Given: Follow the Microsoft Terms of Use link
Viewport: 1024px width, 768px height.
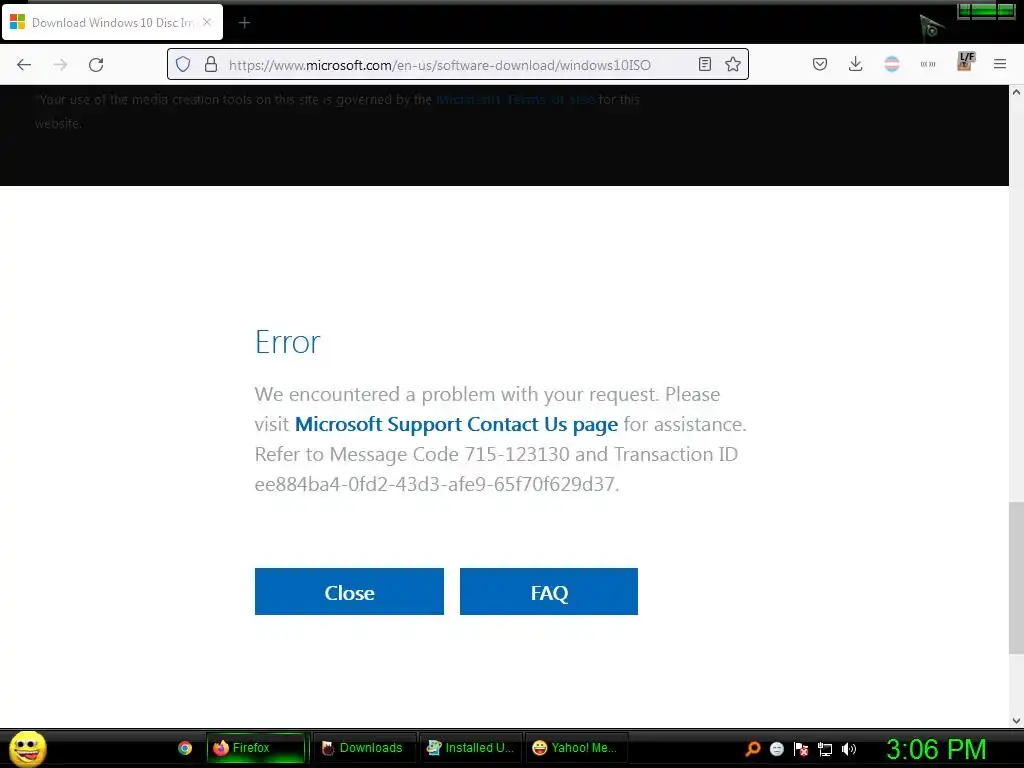Looking at the screenshot, I should point(515,99).
